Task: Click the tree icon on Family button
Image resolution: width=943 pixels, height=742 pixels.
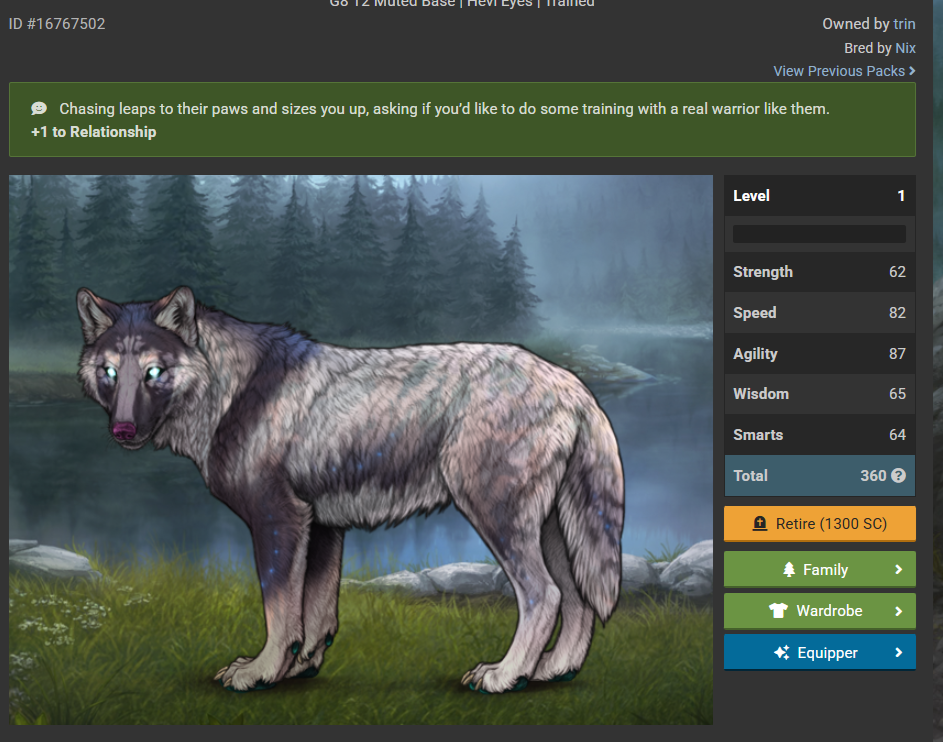Action: (x=789, y=569)
